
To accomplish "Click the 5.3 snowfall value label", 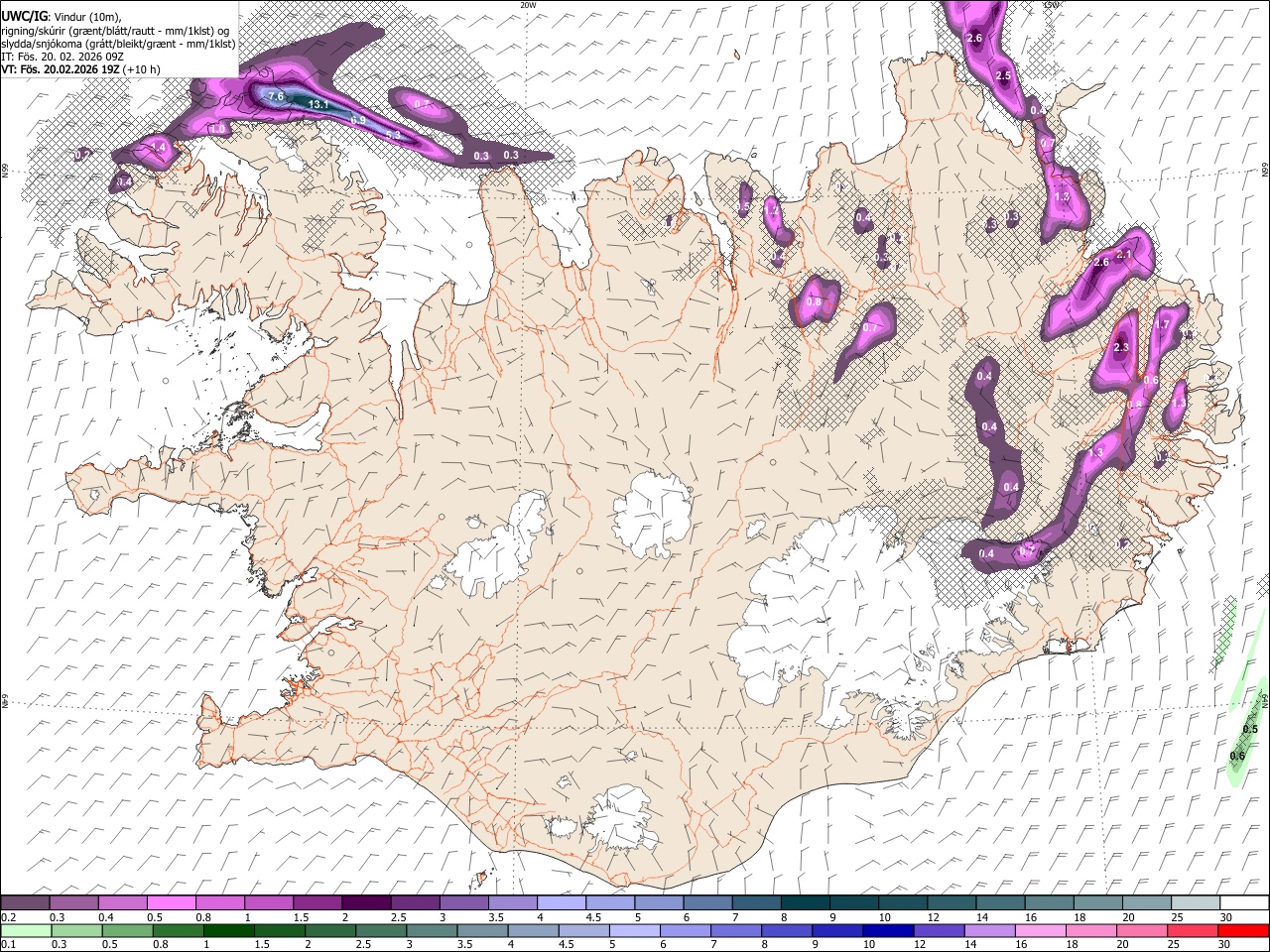I will coord(393,135).
